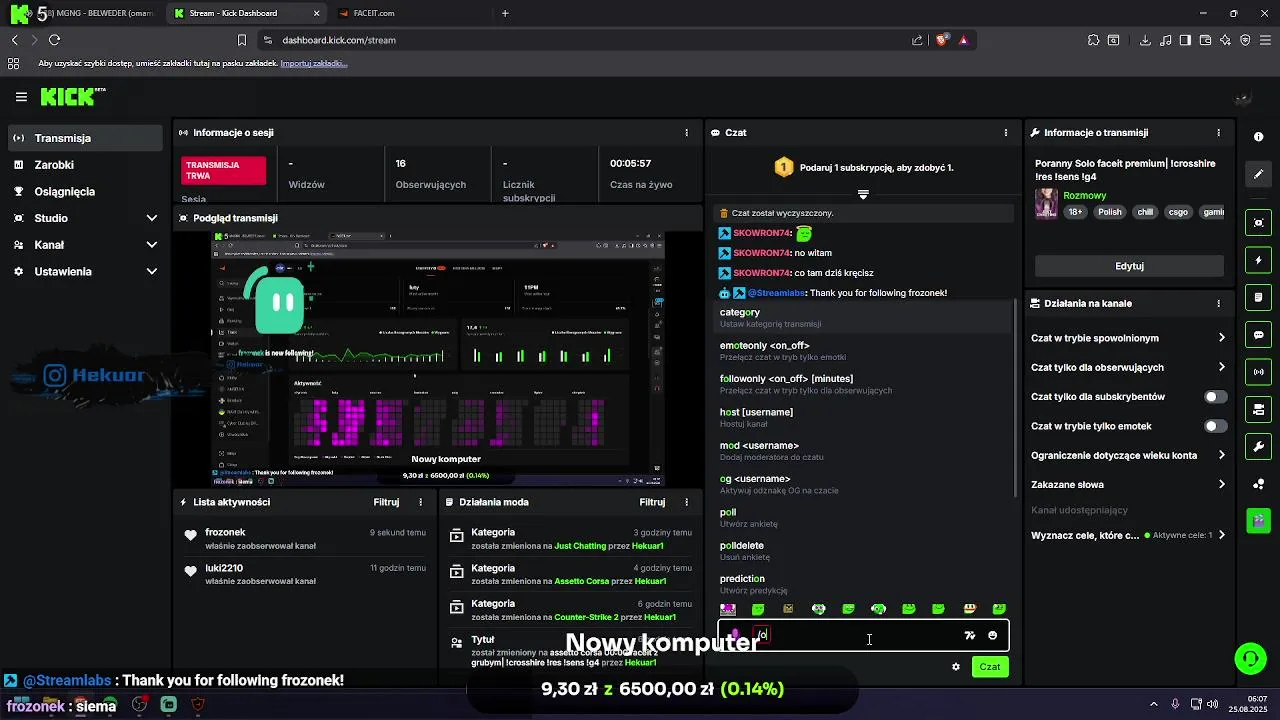The height and width of the screenshot is (720, 1280).
Task: Click the document note icon in right rail
Action: 1259,298
